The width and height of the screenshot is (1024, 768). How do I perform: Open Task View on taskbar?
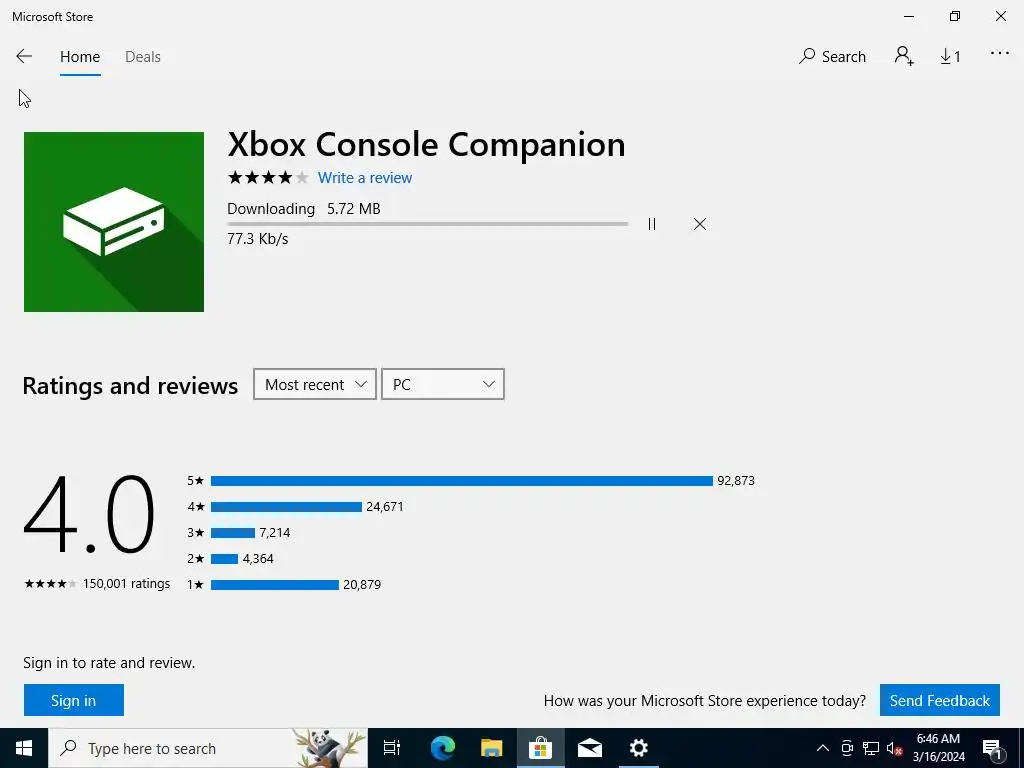[392, 748]
